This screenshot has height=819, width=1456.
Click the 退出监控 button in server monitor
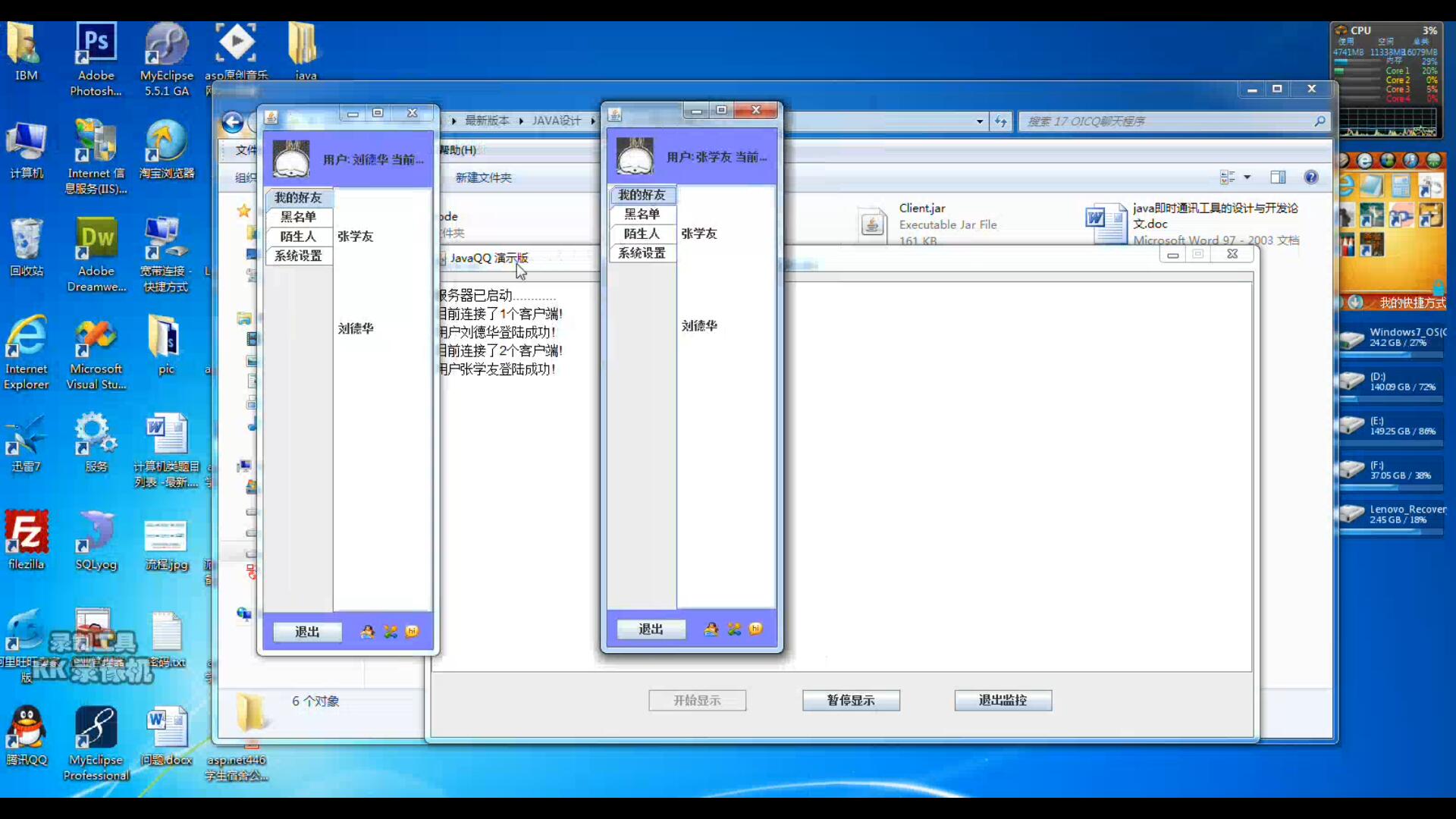[x=1003, y=700]
